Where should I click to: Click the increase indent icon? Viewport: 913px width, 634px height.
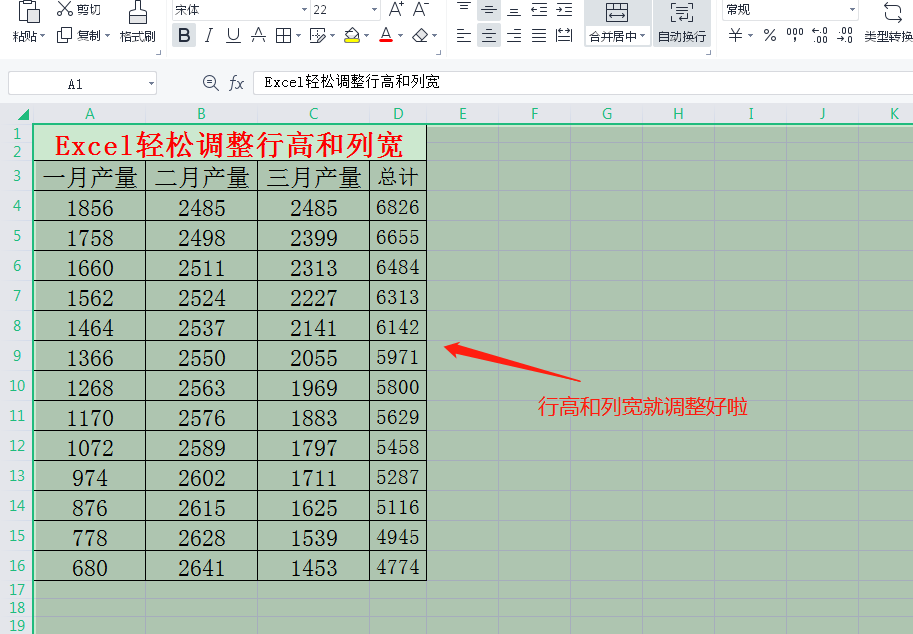click(x=564, y=9)
